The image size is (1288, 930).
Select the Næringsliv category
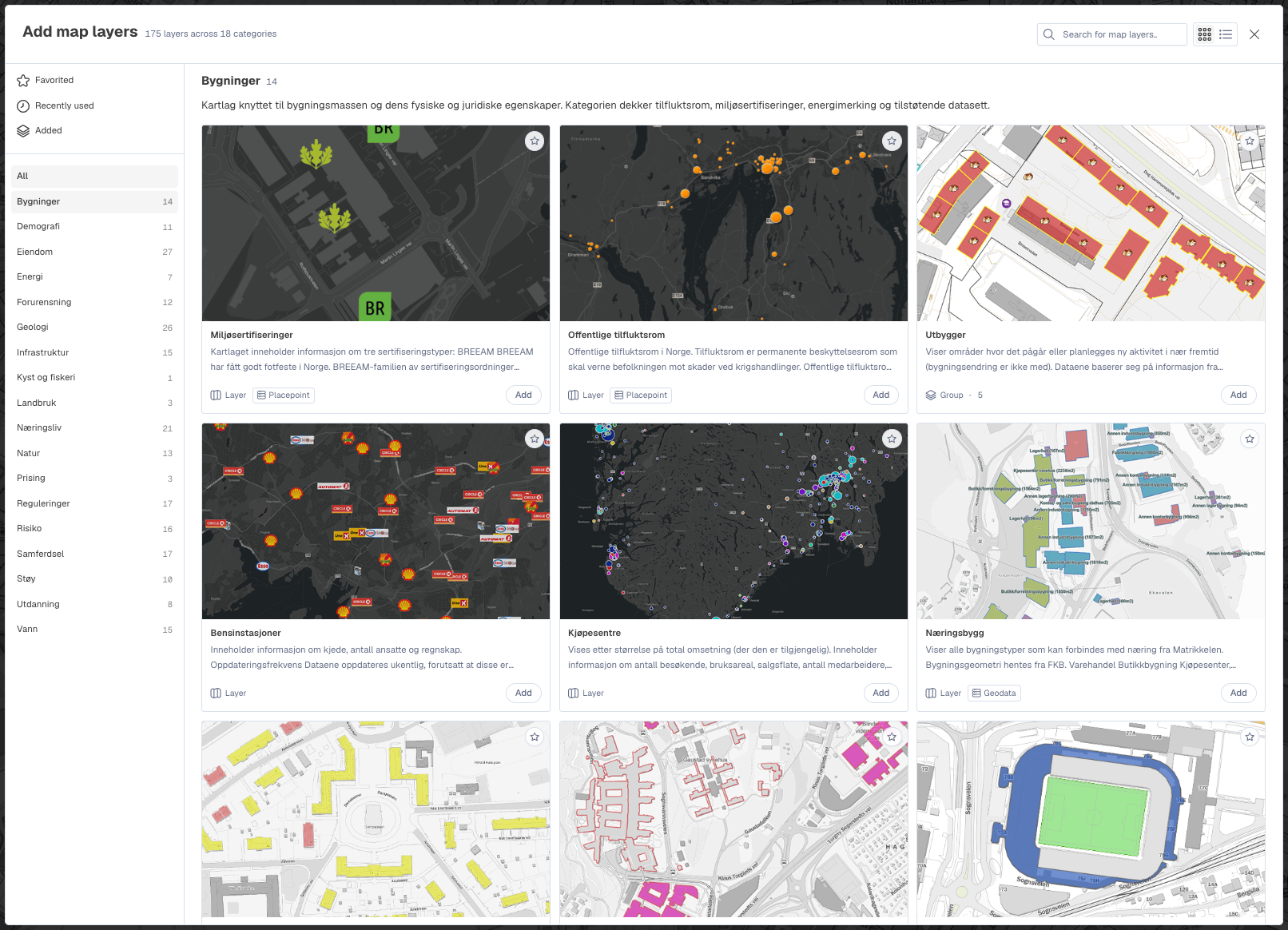click(94, 427)
